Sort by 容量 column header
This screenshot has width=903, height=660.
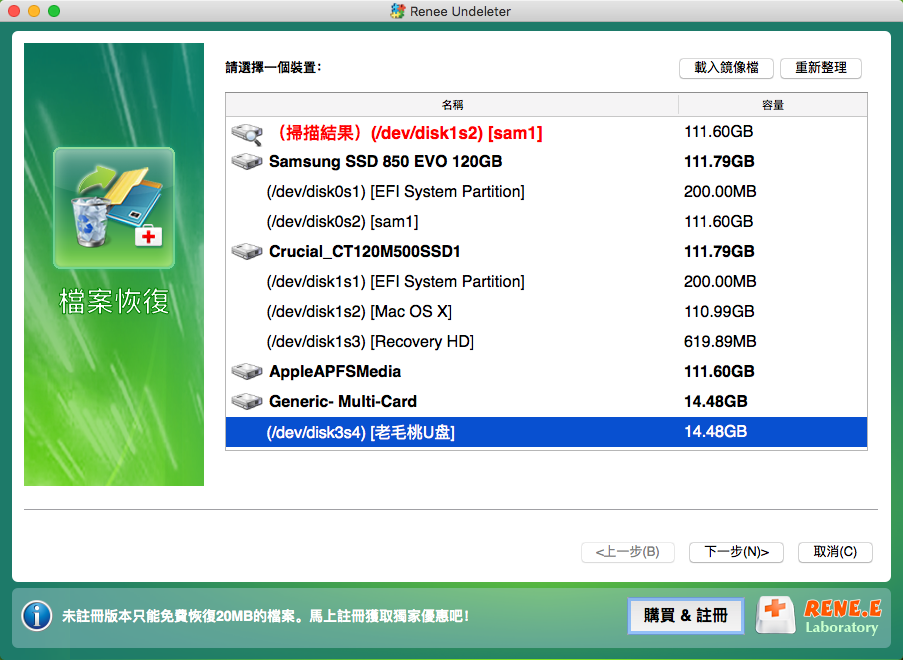pos(773,105)
